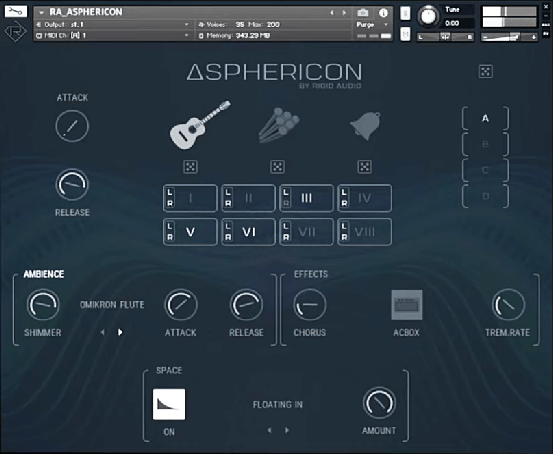The image size is (553, 454).
Task: Select next space preset arrow
Action: [287, 430]
